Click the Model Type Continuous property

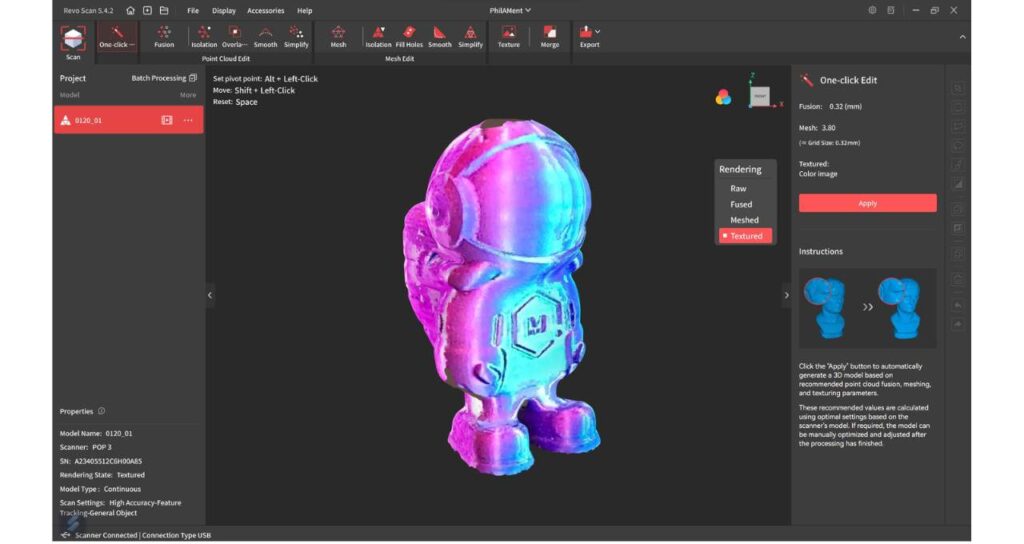pos(100,488)
